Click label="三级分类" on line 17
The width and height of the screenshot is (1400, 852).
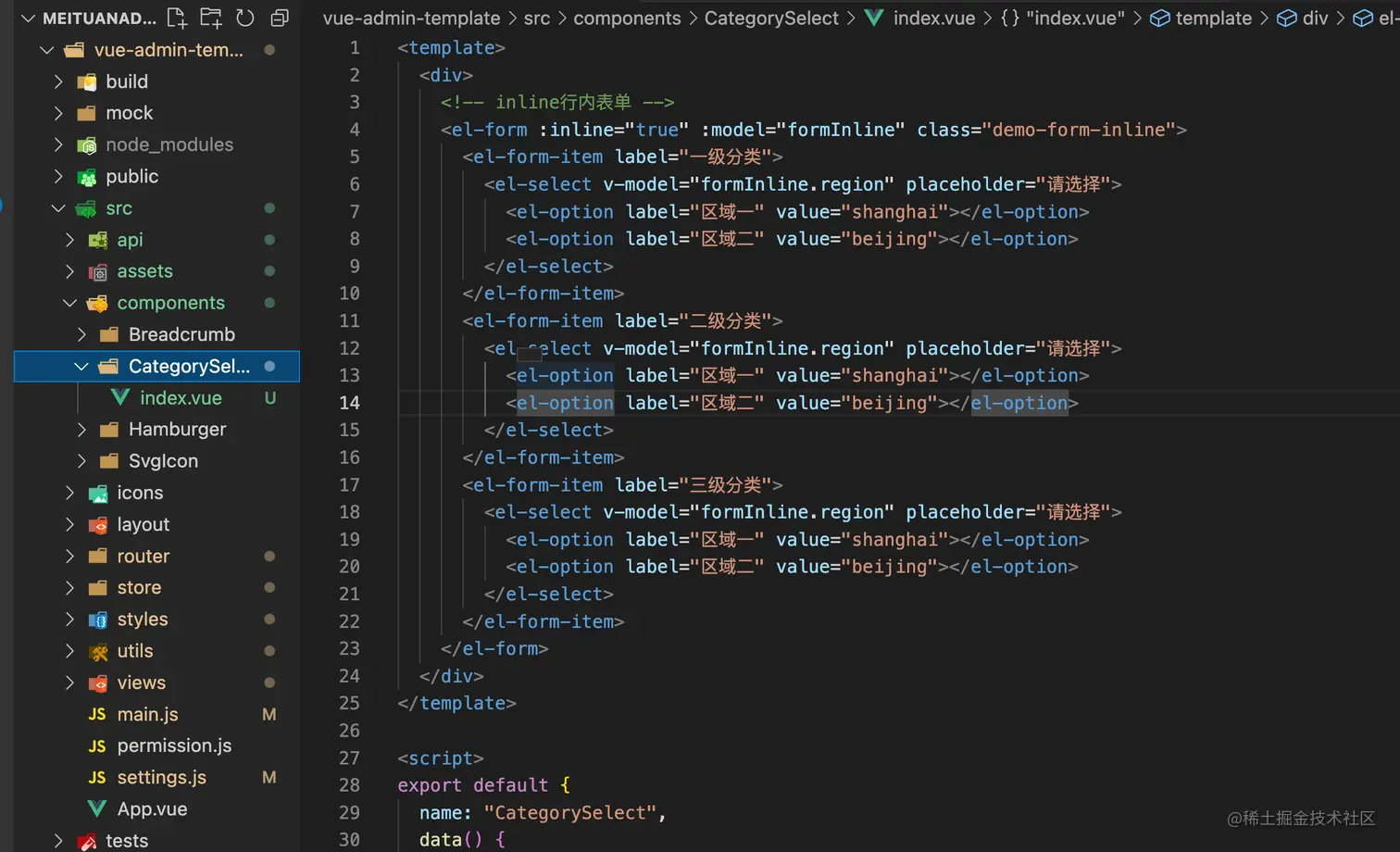694,484
